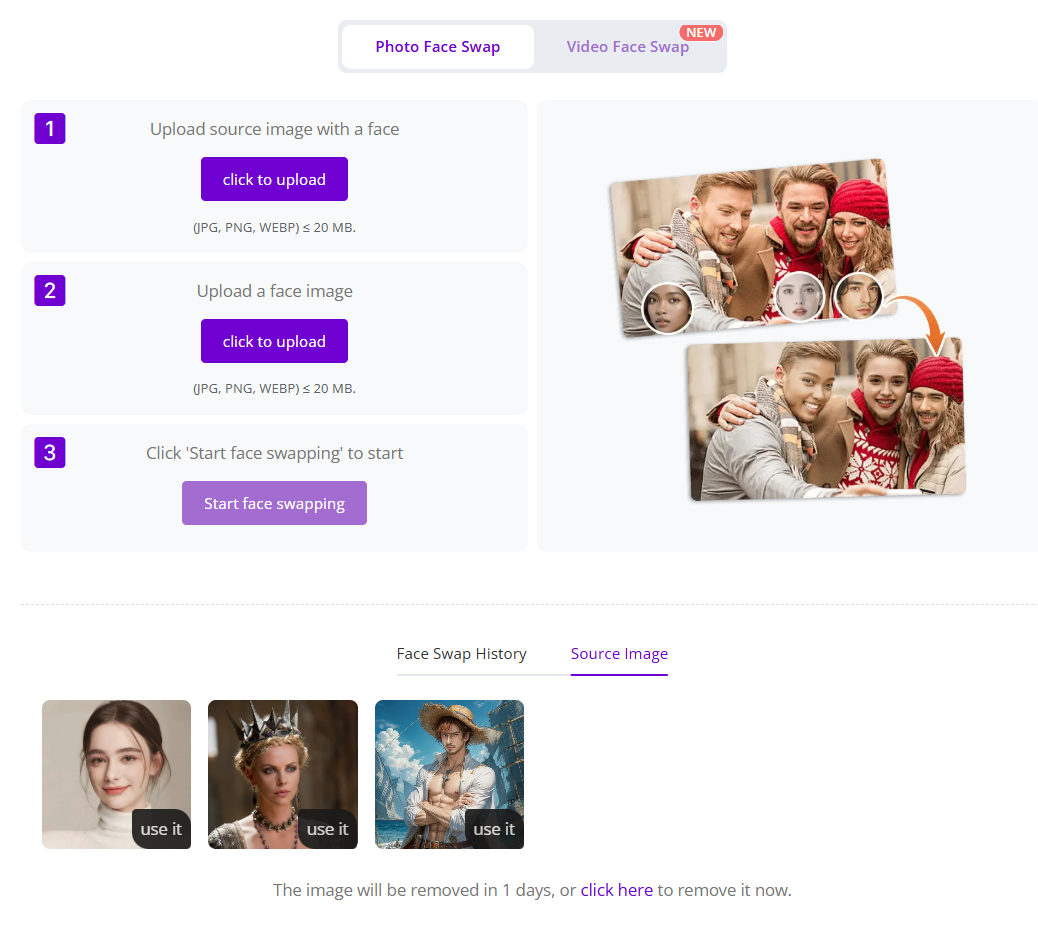
Task: Open the Video Face Swap tab
Action: coord(628,47)
